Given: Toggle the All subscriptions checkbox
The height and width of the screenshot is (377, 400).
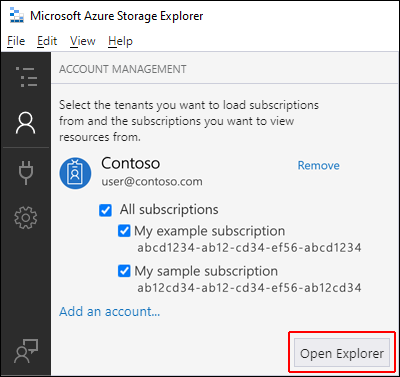Looking at the screenshot, I should click(x=105, y=210).
